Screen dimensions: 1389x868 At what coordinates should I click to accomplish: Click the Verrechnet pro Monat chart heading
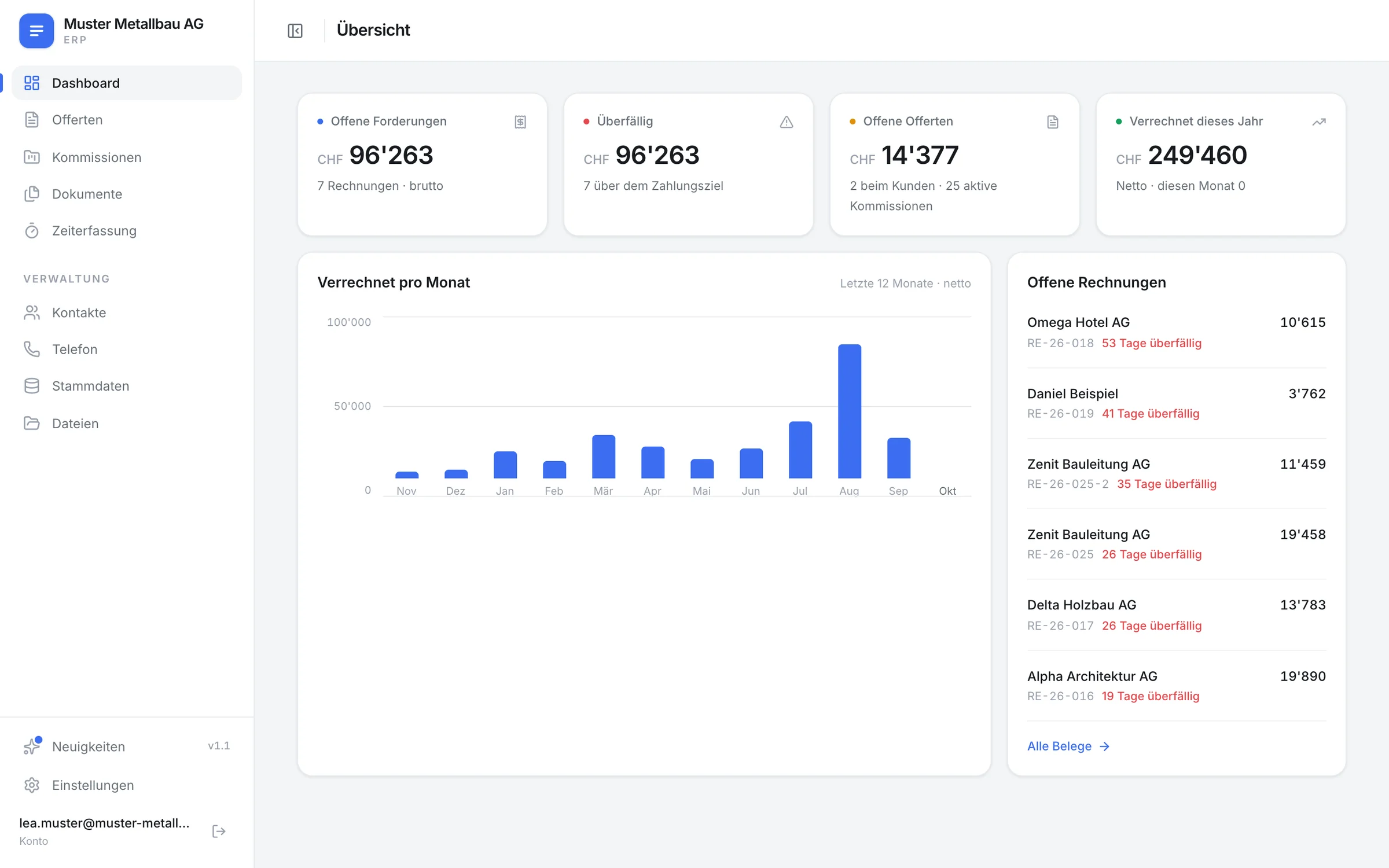point(394,282)
